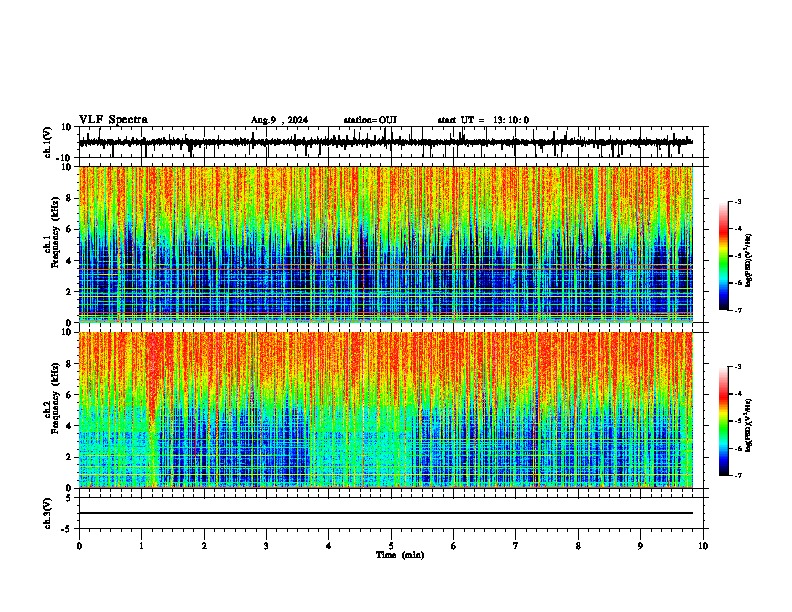The width and height of the screenshot is (792, 612).
Task: Click the ch.3(V) axis label
Action: coord(48,513)
